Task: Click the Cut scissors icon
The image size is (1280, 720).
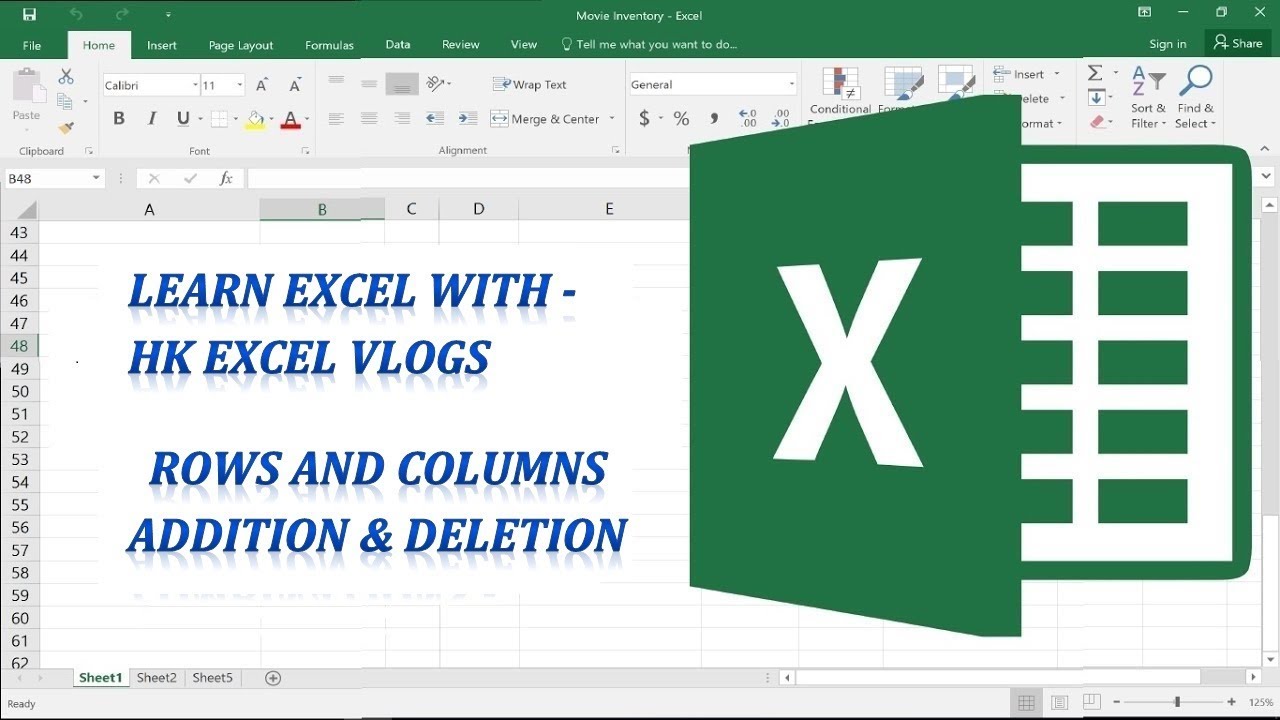Action: (x=66, y=76)
